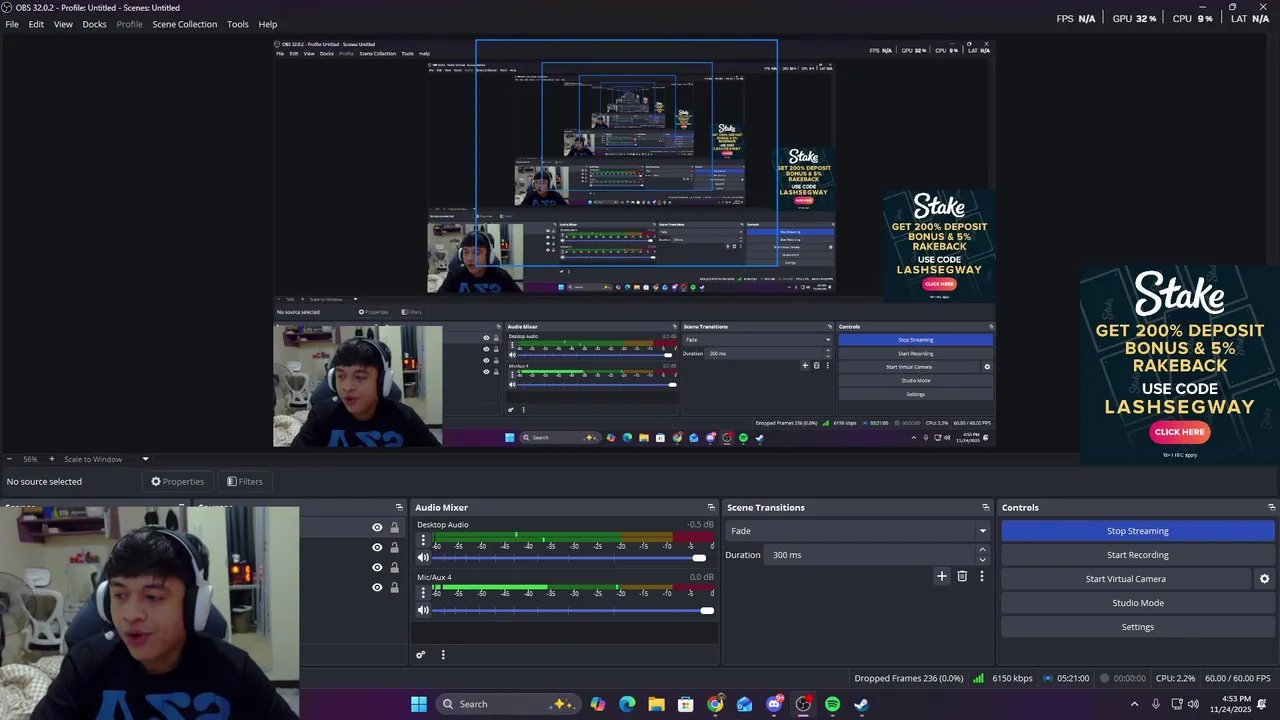Click the large Stake ad in preview
This screenshot has width=1280, height=720.
point(1180,364)
